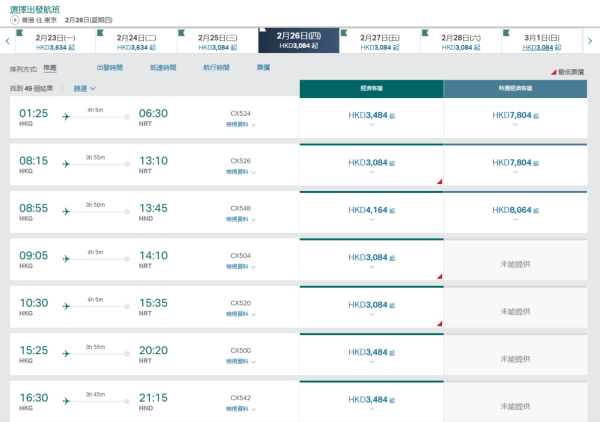The image size is (600, 422).
Task: Click the red lowest-fare triangle legend icon
Action: tap(555, 73)
